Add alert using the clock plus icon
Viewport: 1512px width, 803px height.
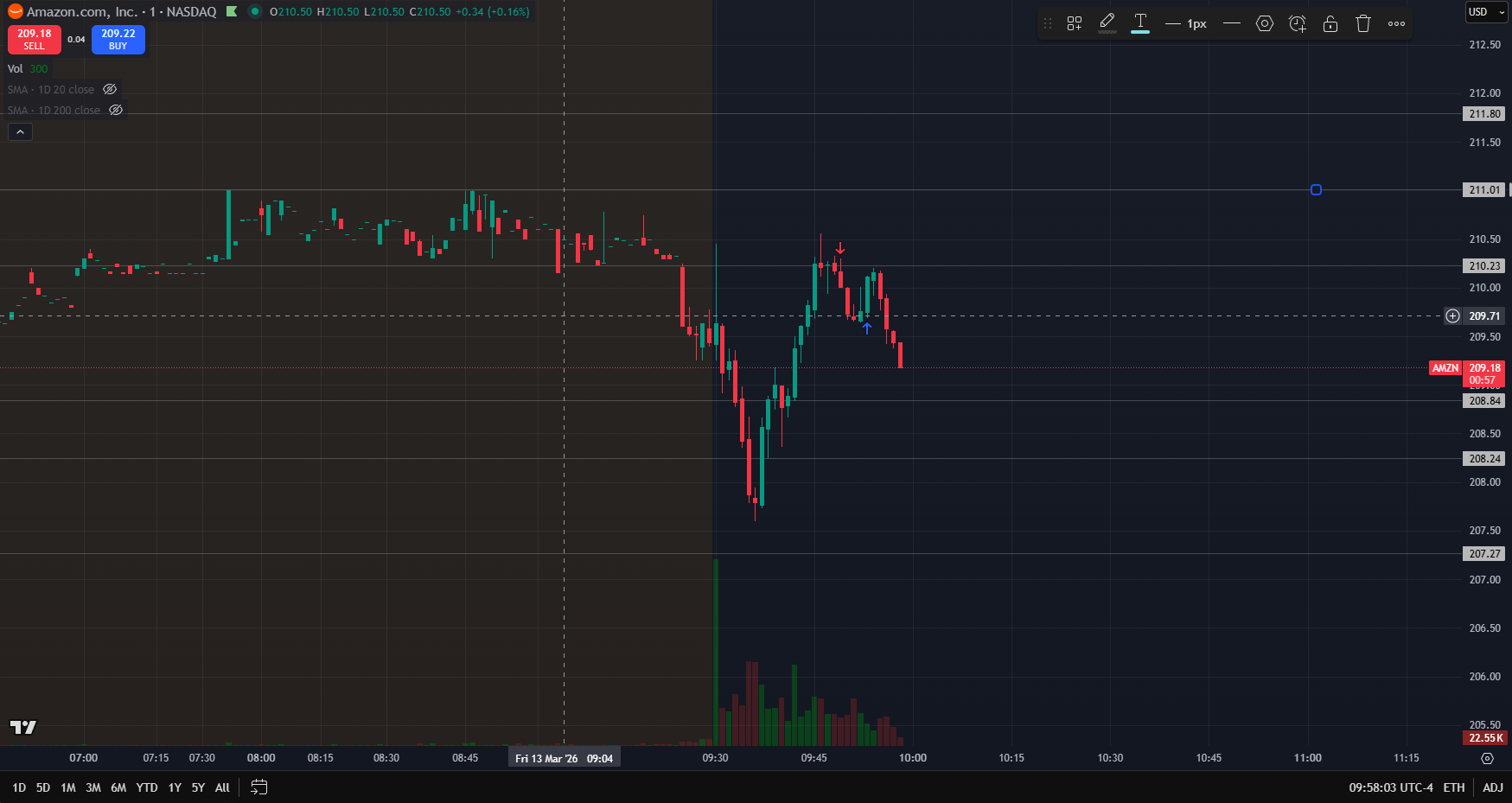[1298, 24]
